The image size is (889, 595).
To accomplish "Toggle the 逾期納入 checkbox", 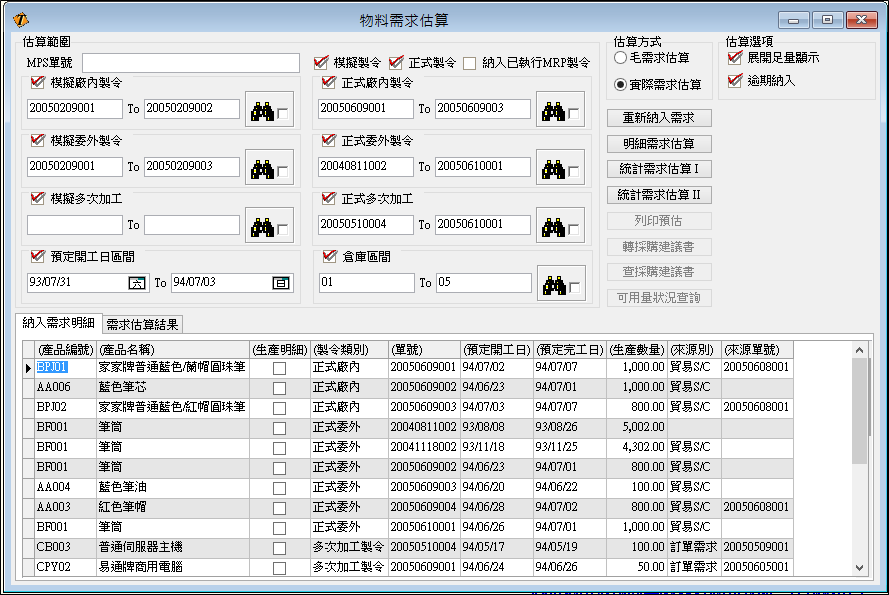I will [735, 81].
